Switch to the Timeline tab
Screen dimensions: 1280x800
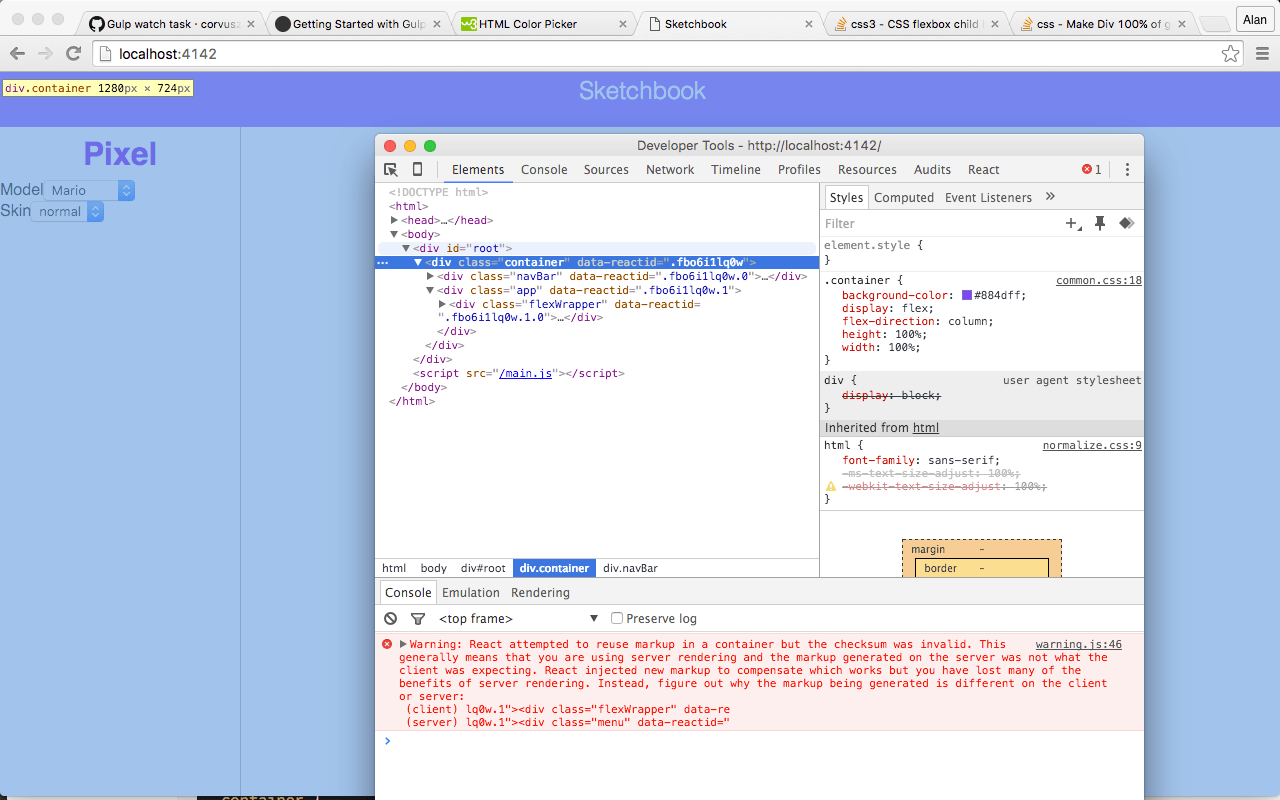coord(736,170)
